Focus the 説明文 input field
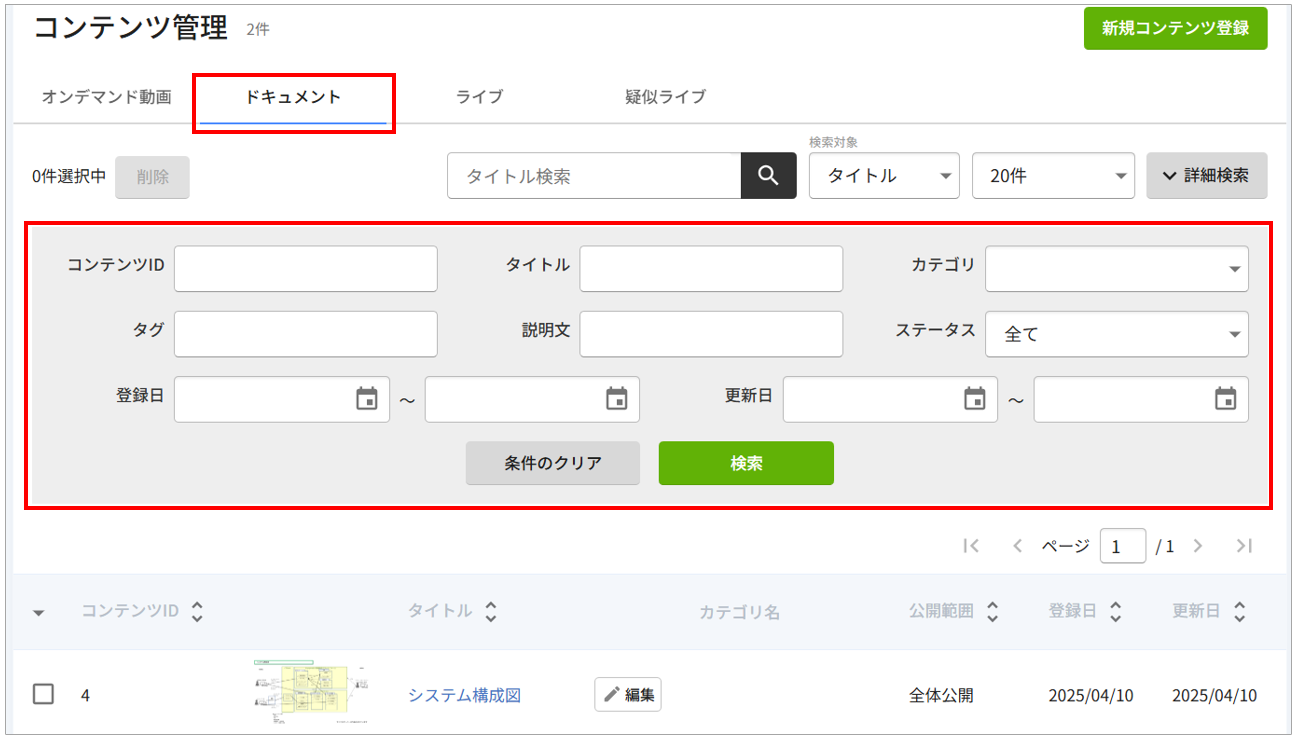Image resolution: width=1300 pixels, height=739 pixels. coord(711,334)
